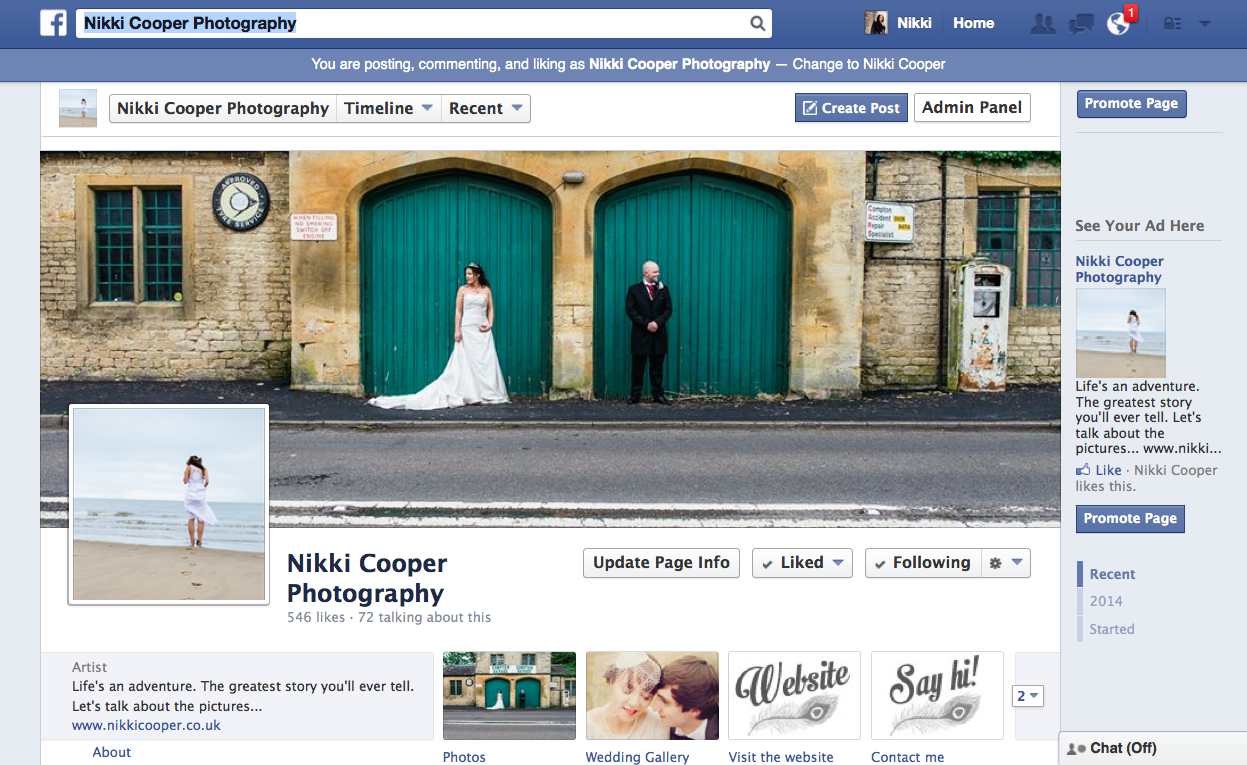Click Change to Nikki Cooper link
This screenshot has width=1247, height=765.
(x=869, y=64)
